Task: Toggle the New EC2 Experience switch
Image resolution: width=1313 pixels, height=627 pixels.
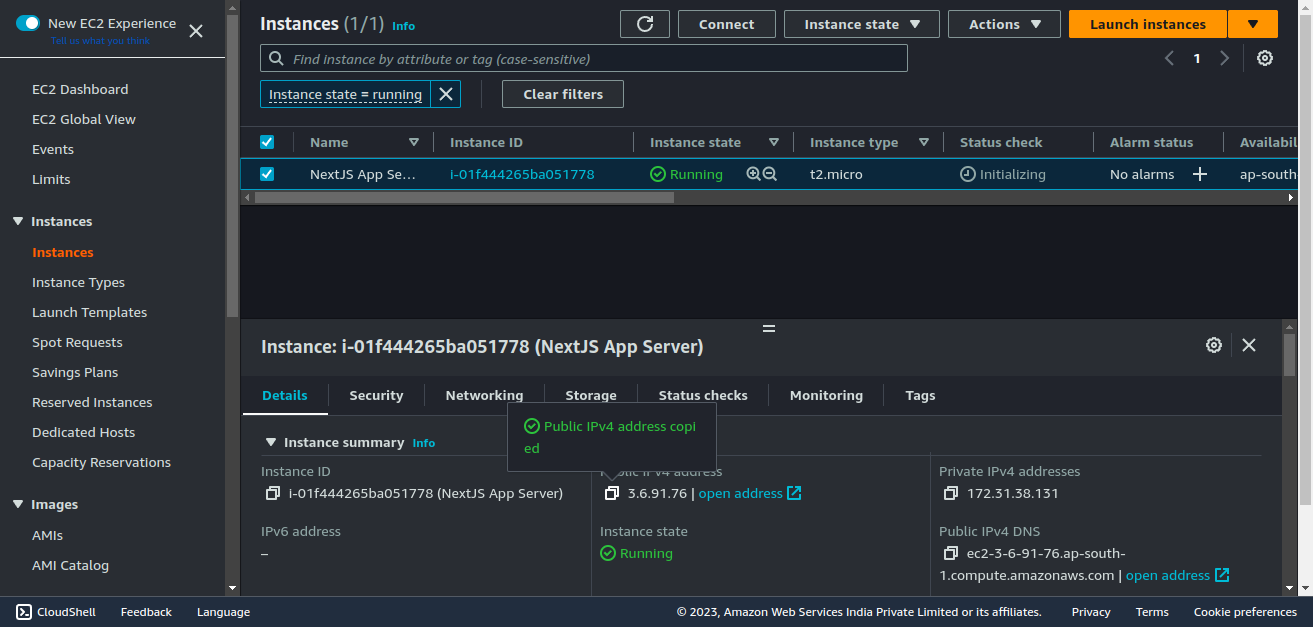Action: click(27, 23)
